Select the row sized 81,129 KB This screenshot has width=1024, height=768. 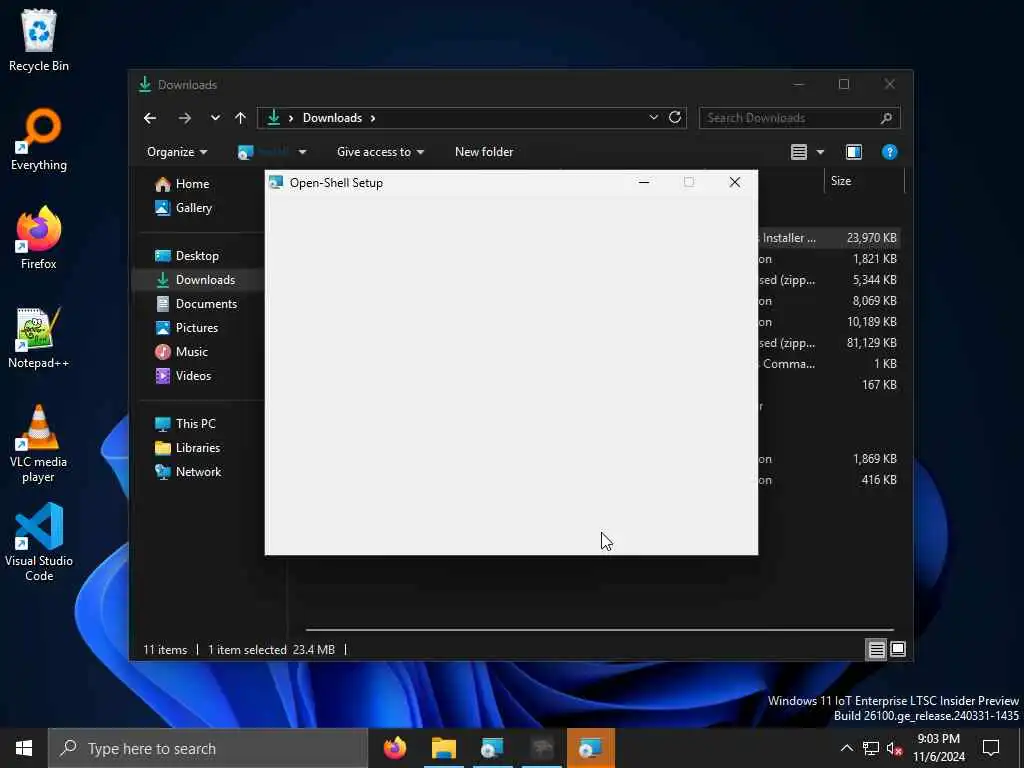pyautogui.click(x=829, y=343)
